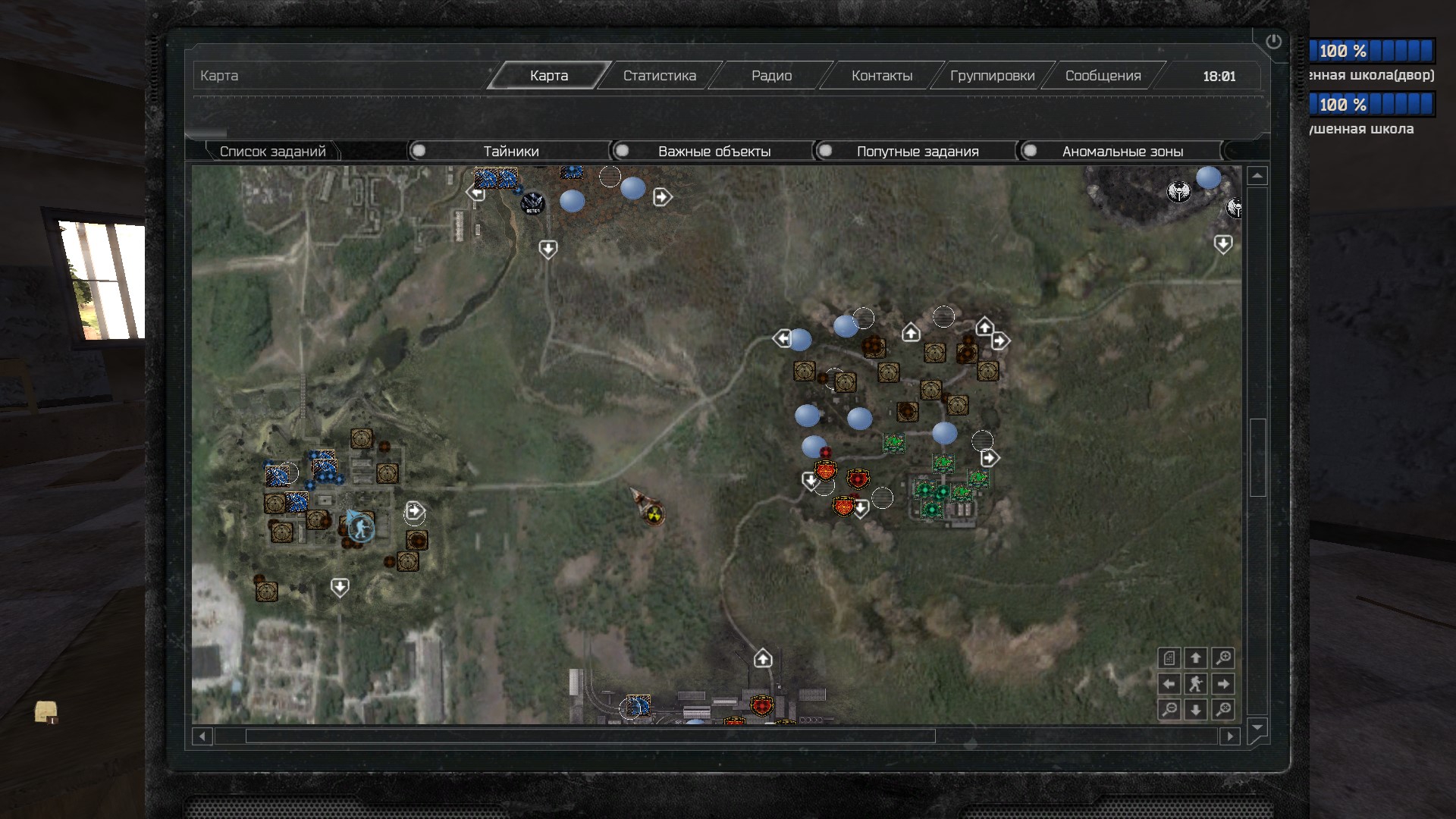Toggle the Важные объекты filter
The image size is (1456, 819).
click(623, 151)
